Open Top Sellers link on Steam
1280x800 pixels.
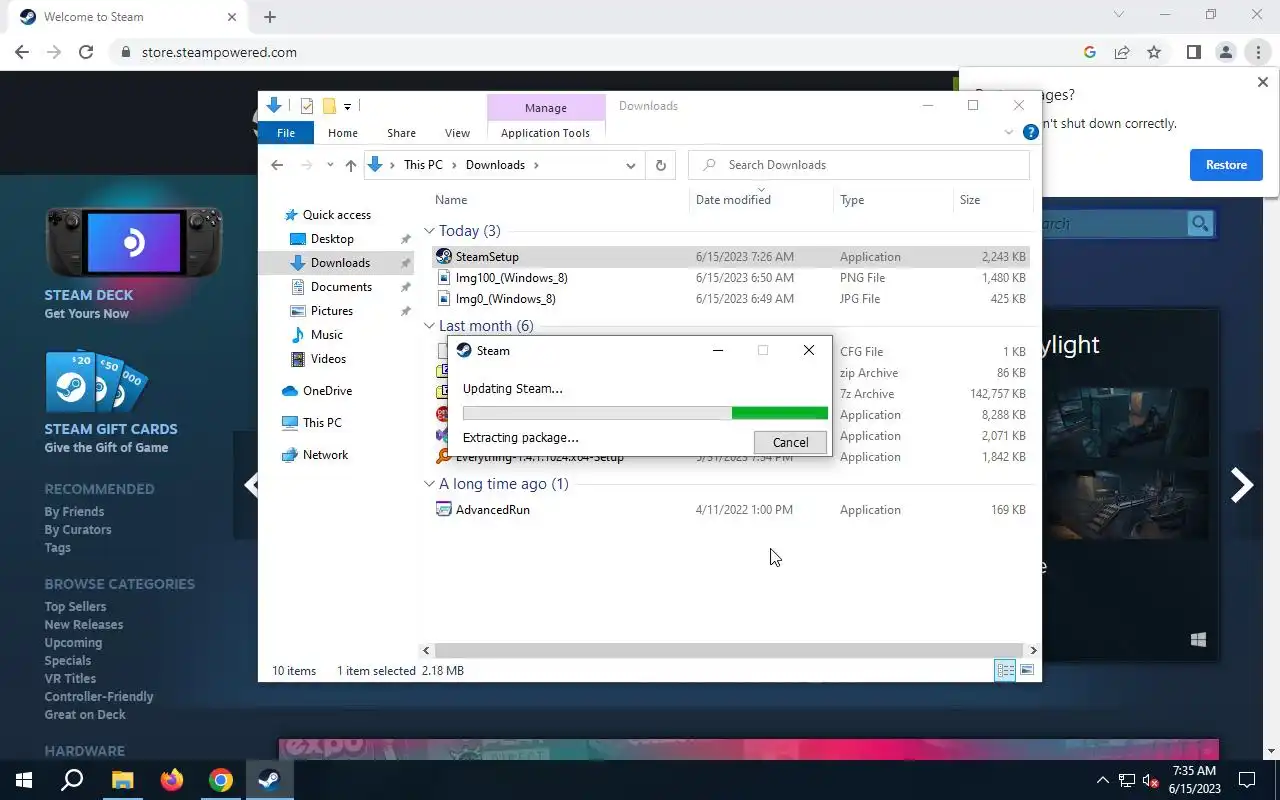coord(75,607)
